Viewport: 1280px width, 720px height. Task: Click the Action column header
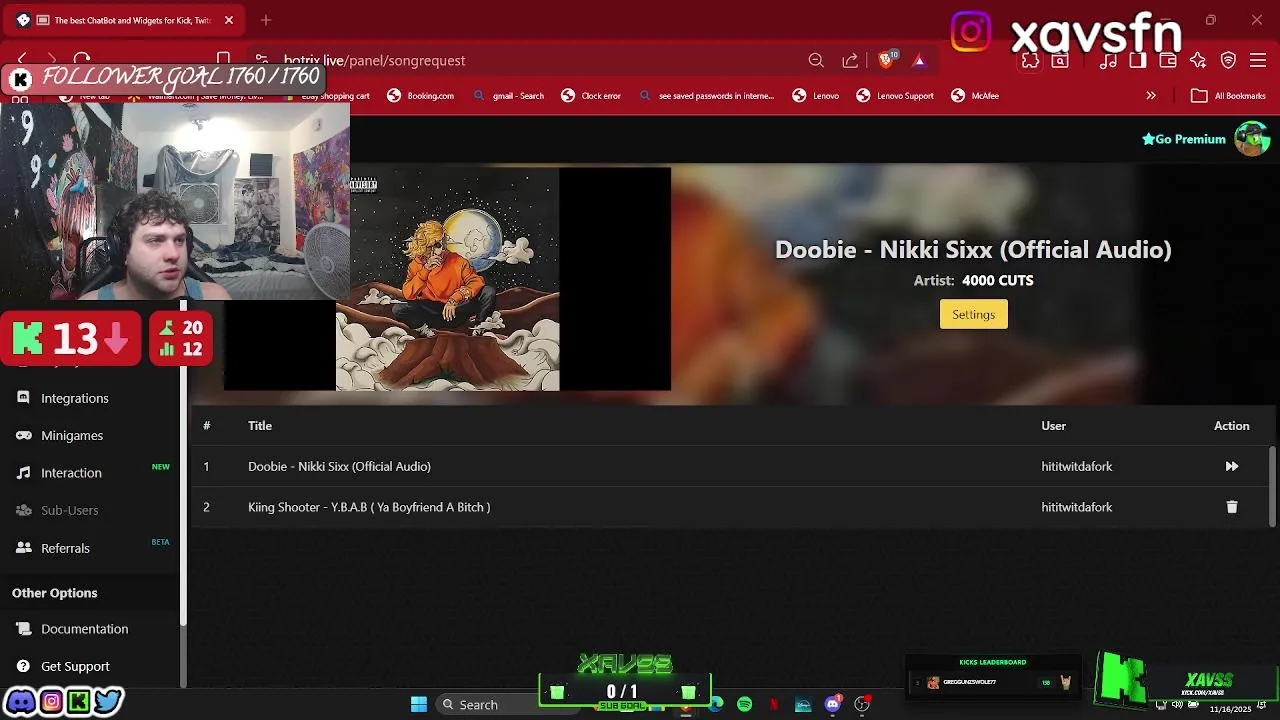[1232, 426]
